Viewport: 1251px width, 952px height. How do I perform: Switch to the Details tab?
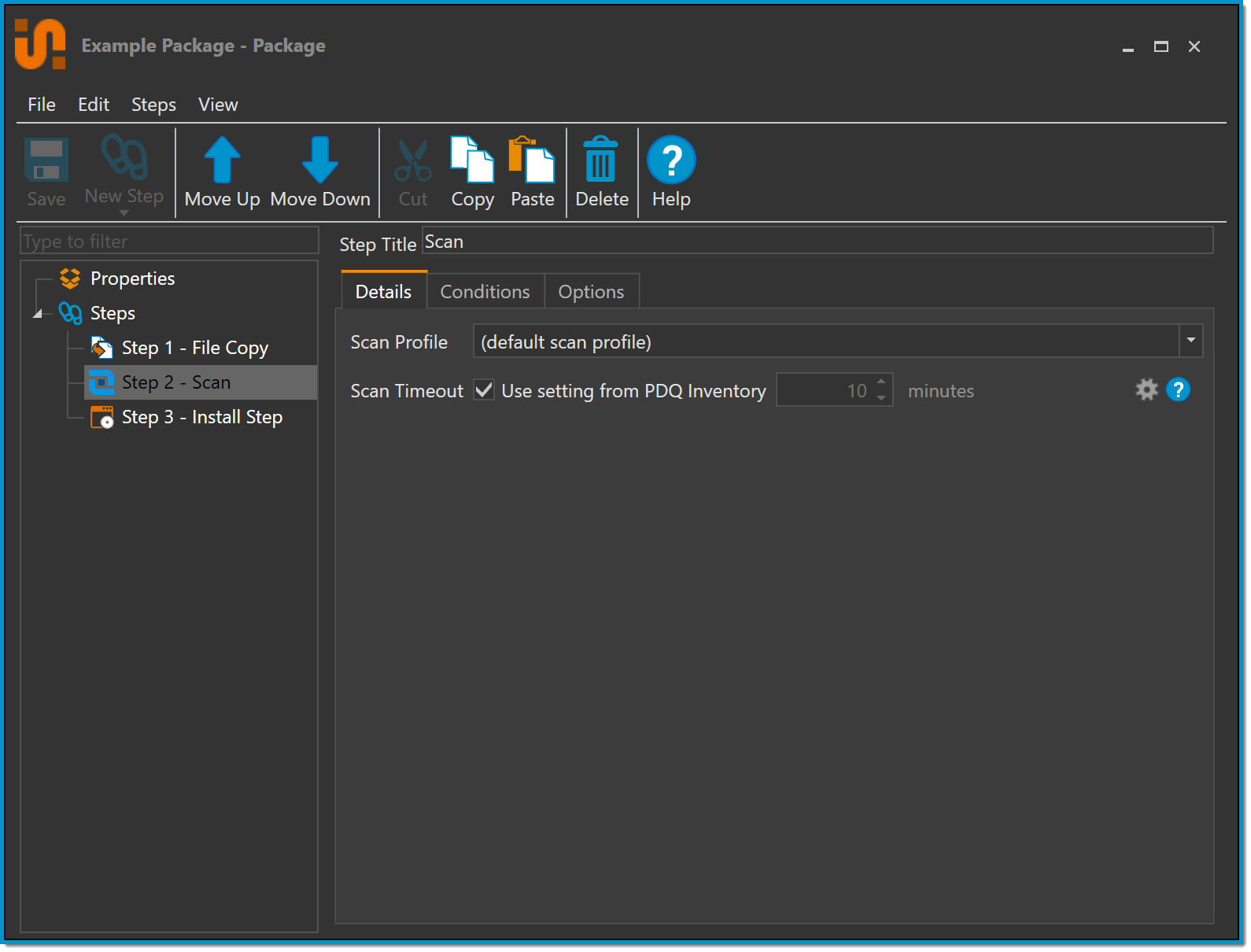pos(384,291)
